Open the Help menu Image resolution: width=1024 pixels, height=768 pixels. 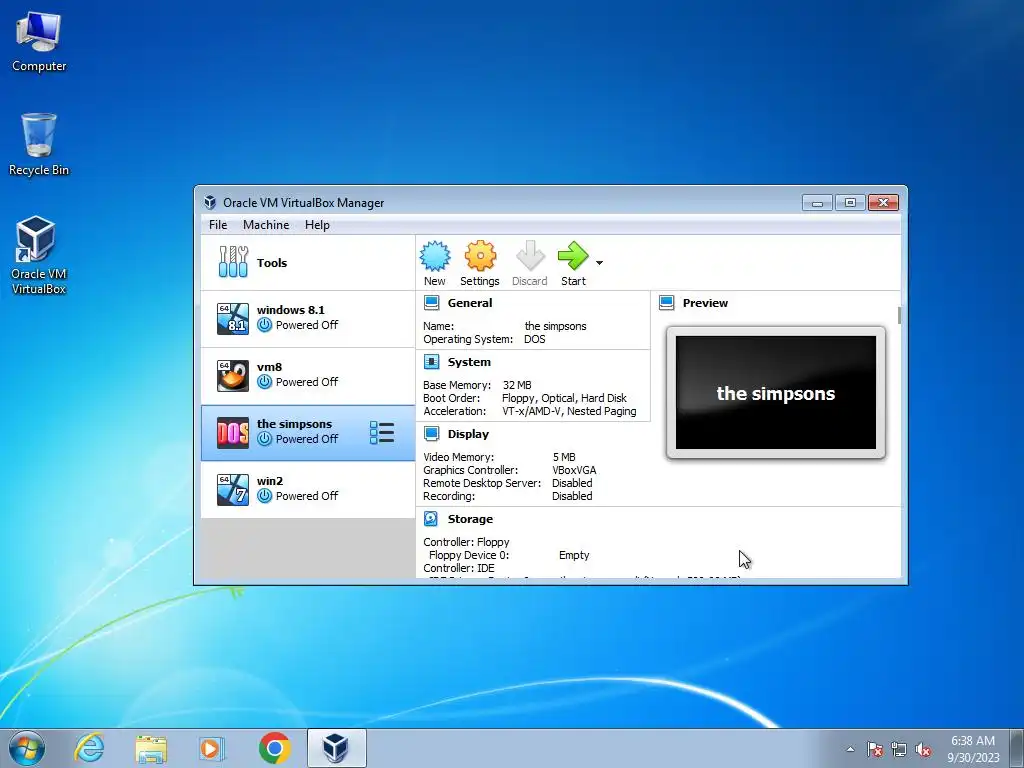(317, 225)
